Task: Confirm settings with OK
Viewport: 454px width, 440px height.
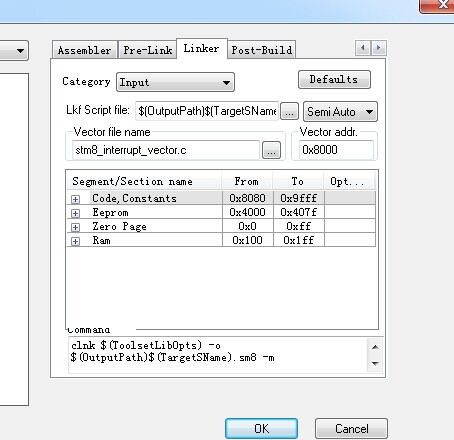Action: click(261, 429)
